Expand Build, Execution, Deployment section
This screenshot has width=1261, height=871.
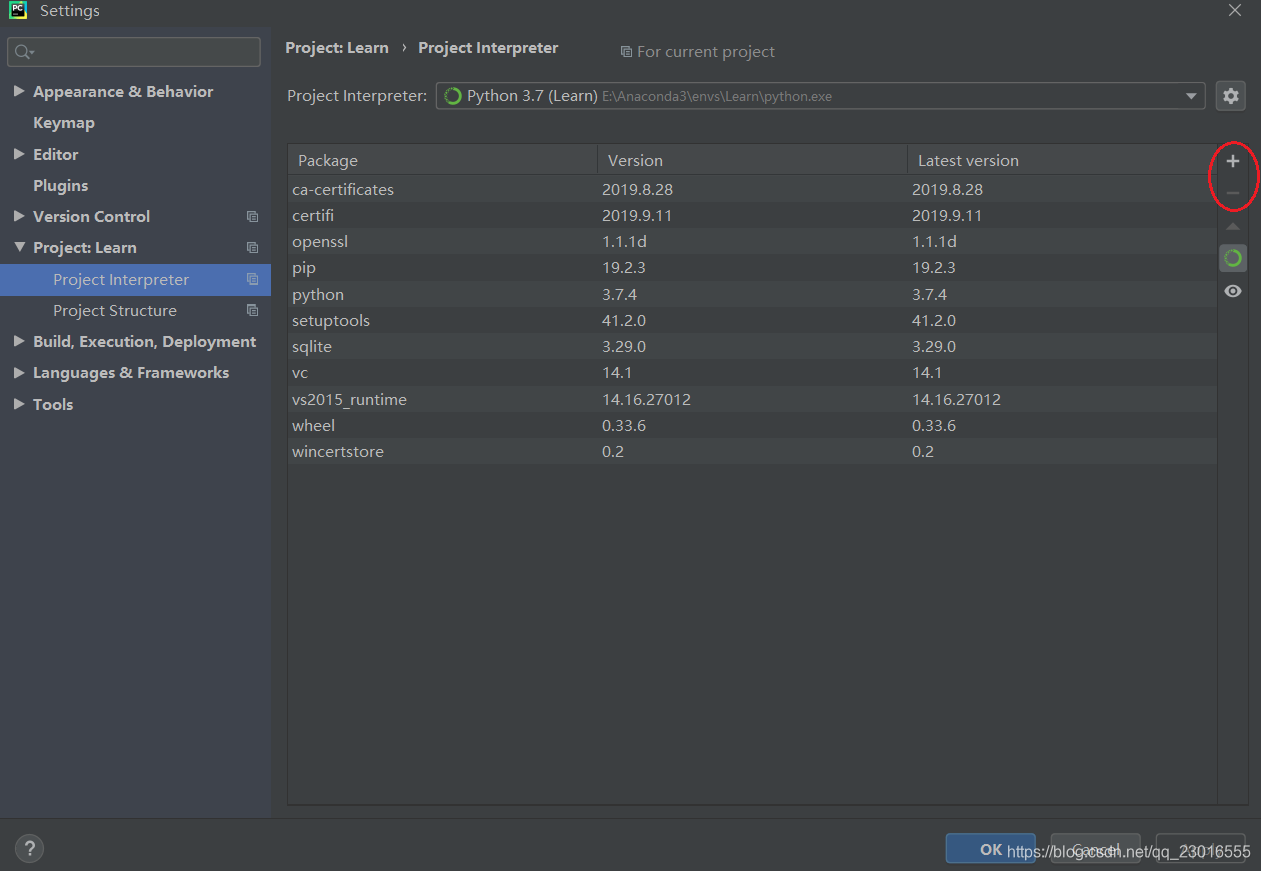pyautogui.click(x=19, y=341)
